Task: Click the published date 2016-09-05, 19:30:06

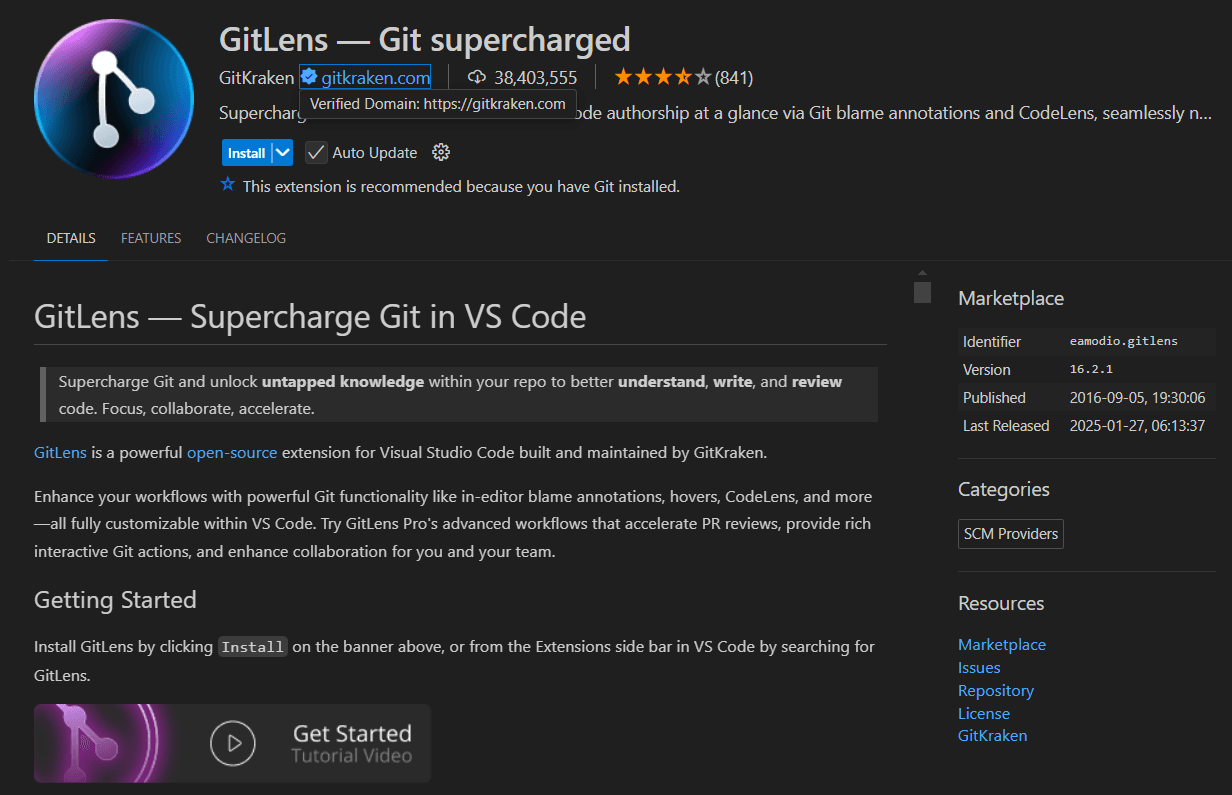Action: point(1137,397)
